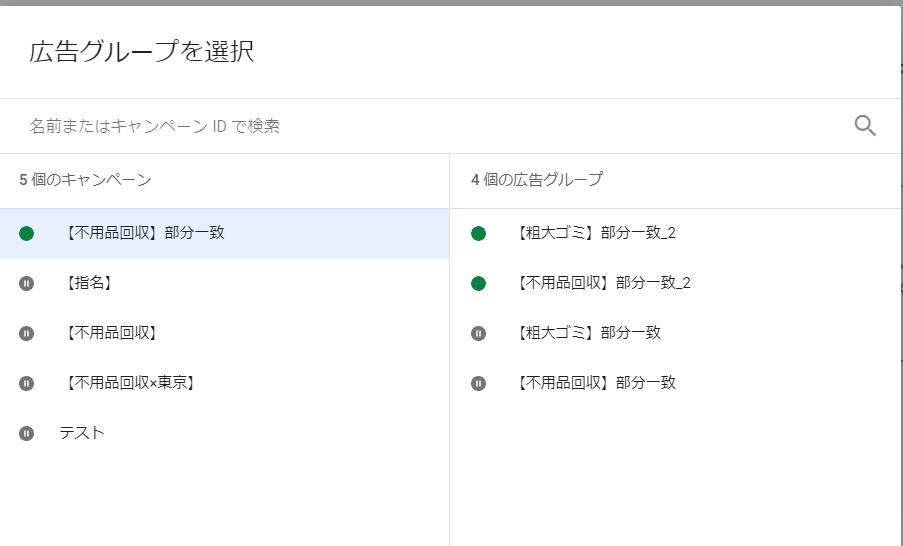Choose ad group 【粗大ゴミ】部分一致_2
The image size is (903, 546).
point(676,233)
